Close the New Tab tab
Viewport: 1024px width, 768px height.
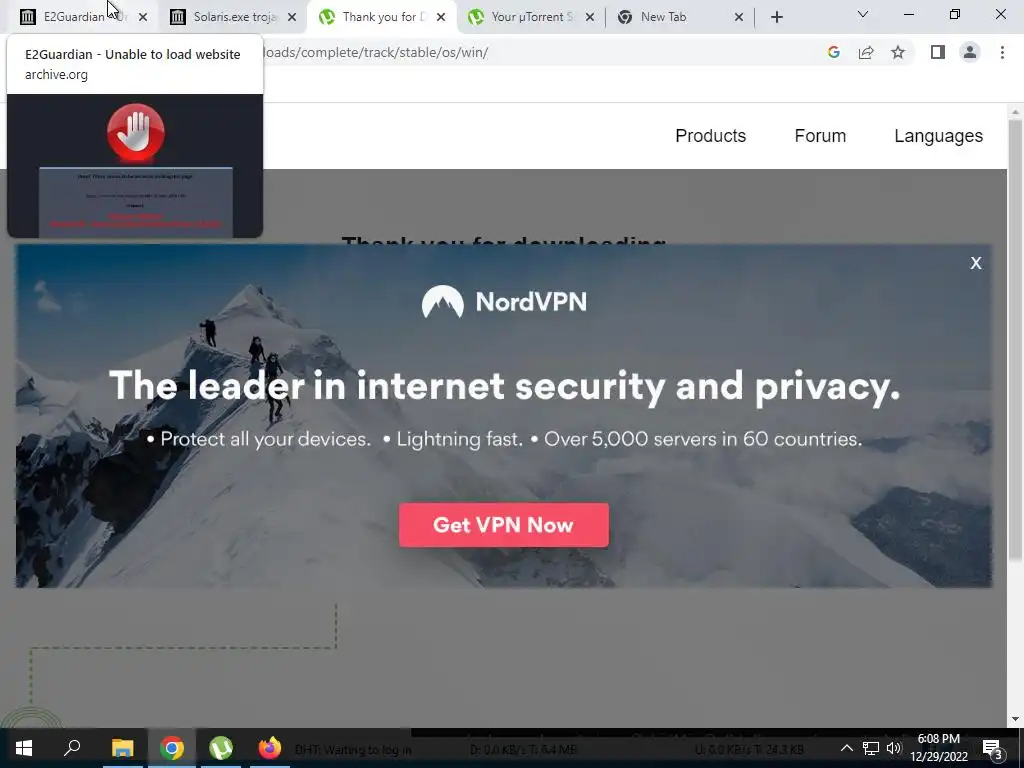[739, 17]
